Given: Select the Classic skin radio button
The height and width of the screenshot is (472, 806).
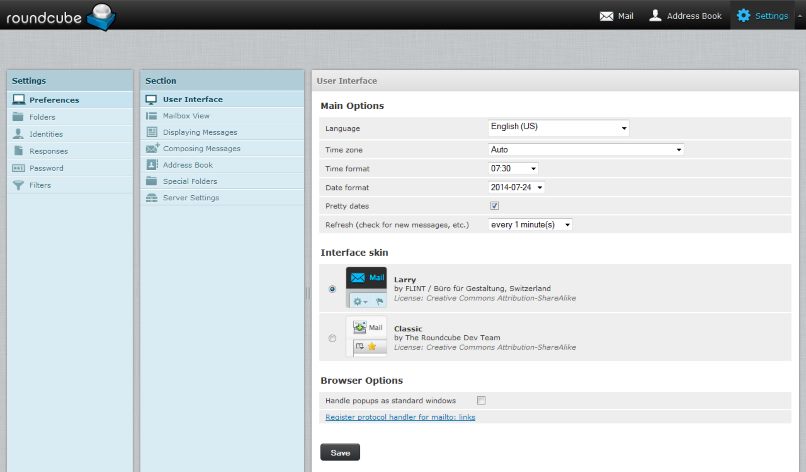Looking at the screenshot, I should click(x=332, y=338).
